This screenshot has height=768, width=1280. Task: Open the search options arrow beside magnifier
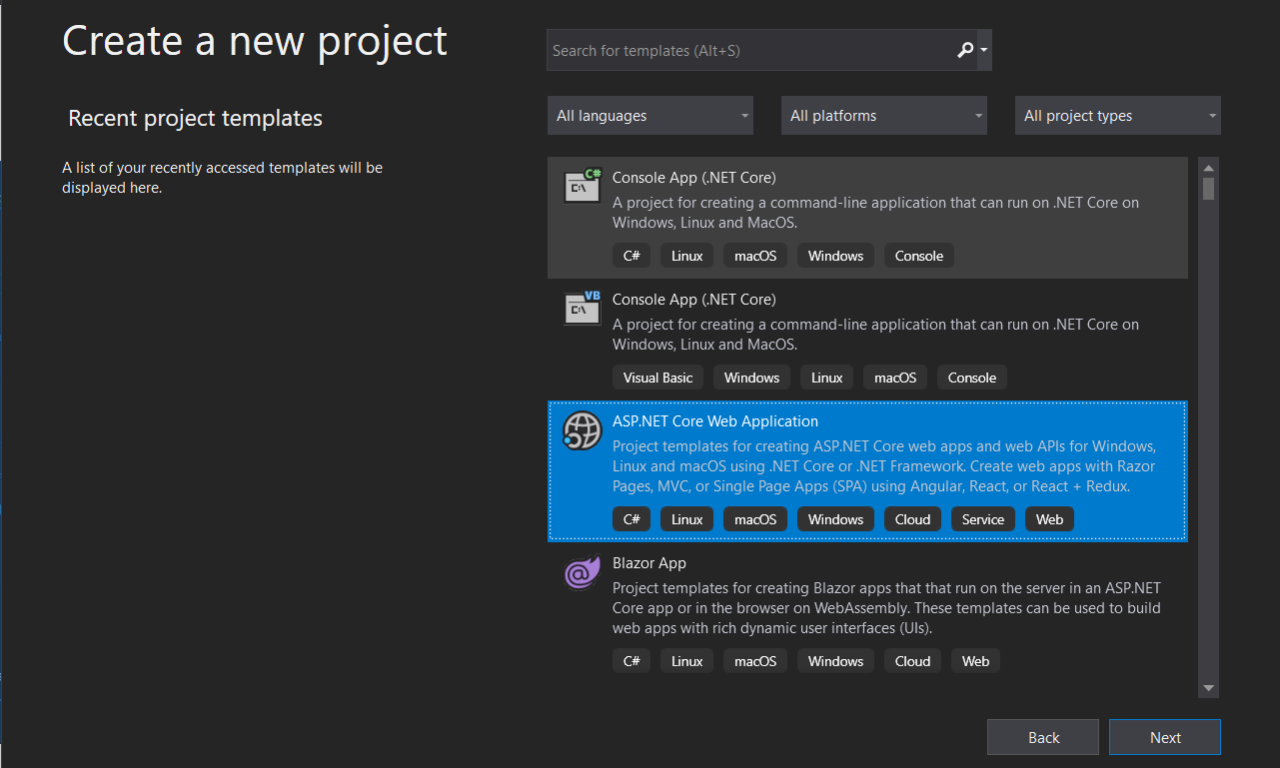[984, 50]
